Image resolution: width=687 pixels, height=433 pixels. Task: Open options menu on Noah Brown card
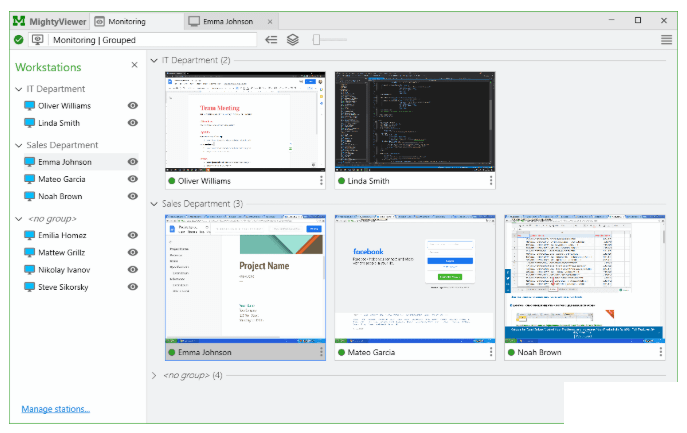[x=661, y=352]
